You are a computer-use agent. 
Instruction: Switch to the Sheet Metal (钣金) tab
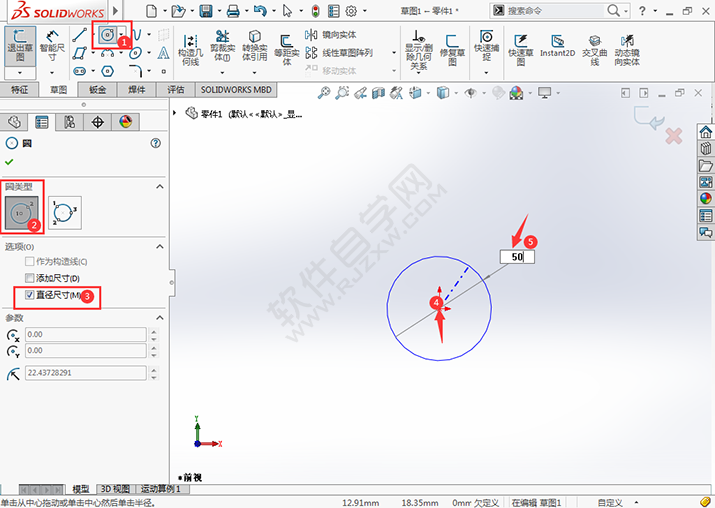coord(97,89)
